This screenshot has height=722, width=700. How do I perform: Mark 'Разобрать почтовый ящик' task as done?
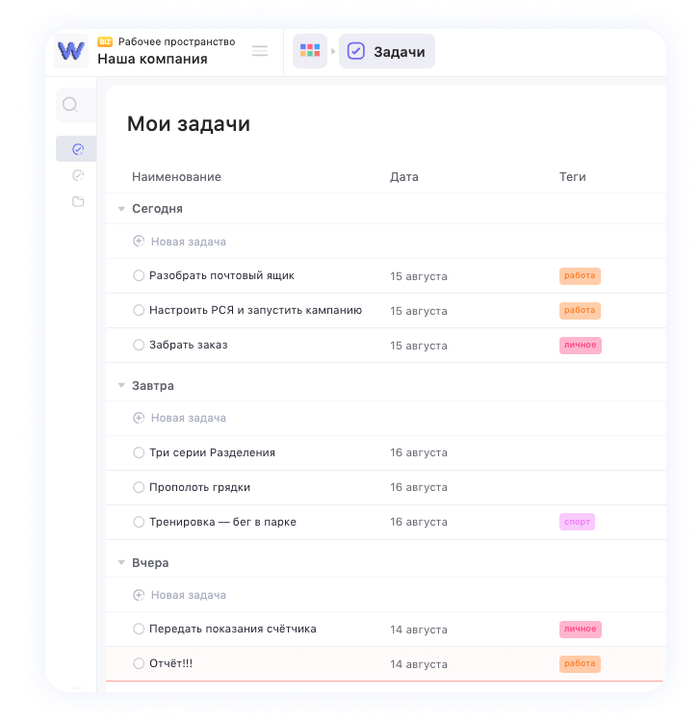tap(139, 275)
